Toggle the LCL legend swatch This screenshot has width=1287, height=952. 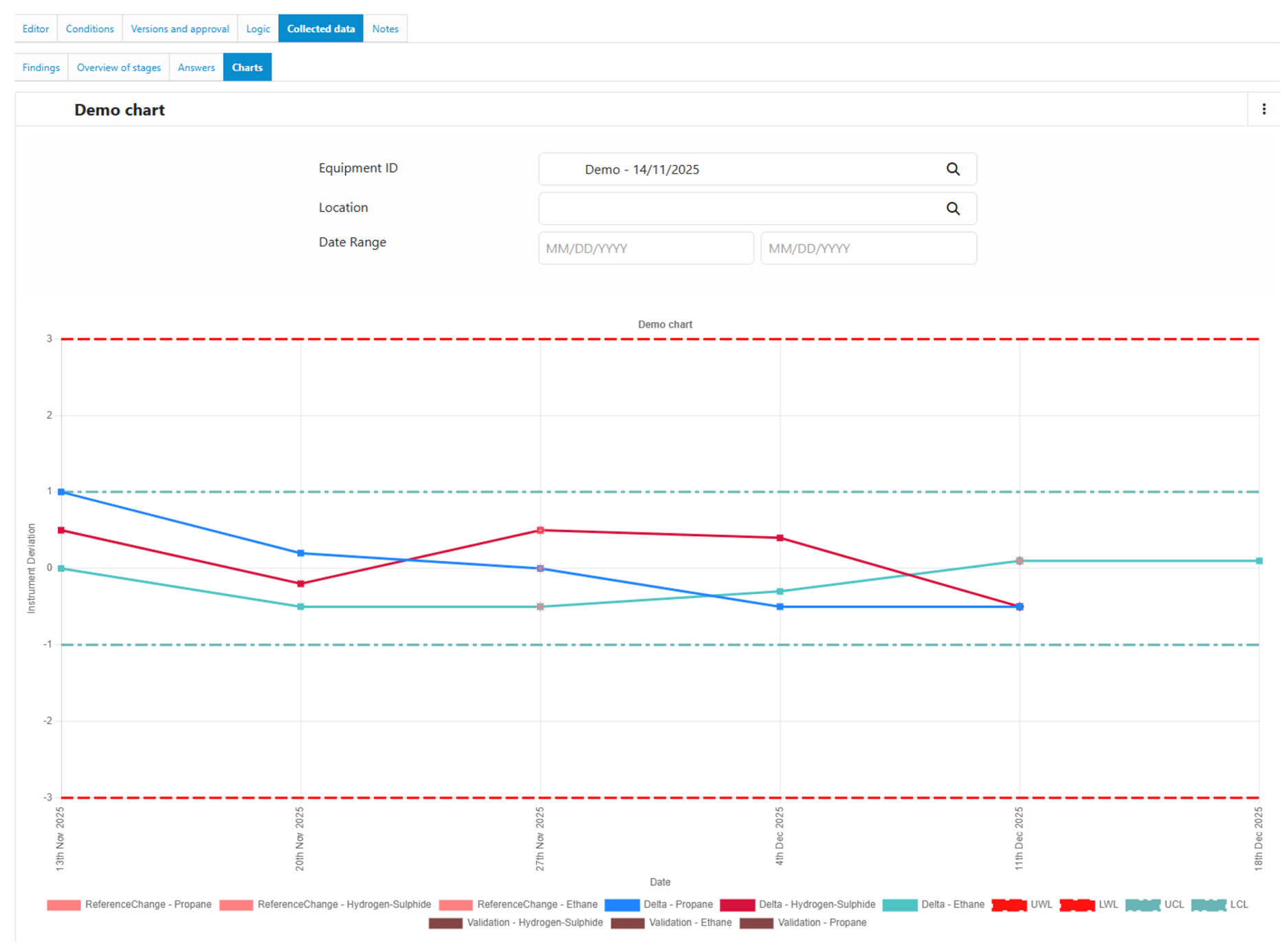point(1209,905)
